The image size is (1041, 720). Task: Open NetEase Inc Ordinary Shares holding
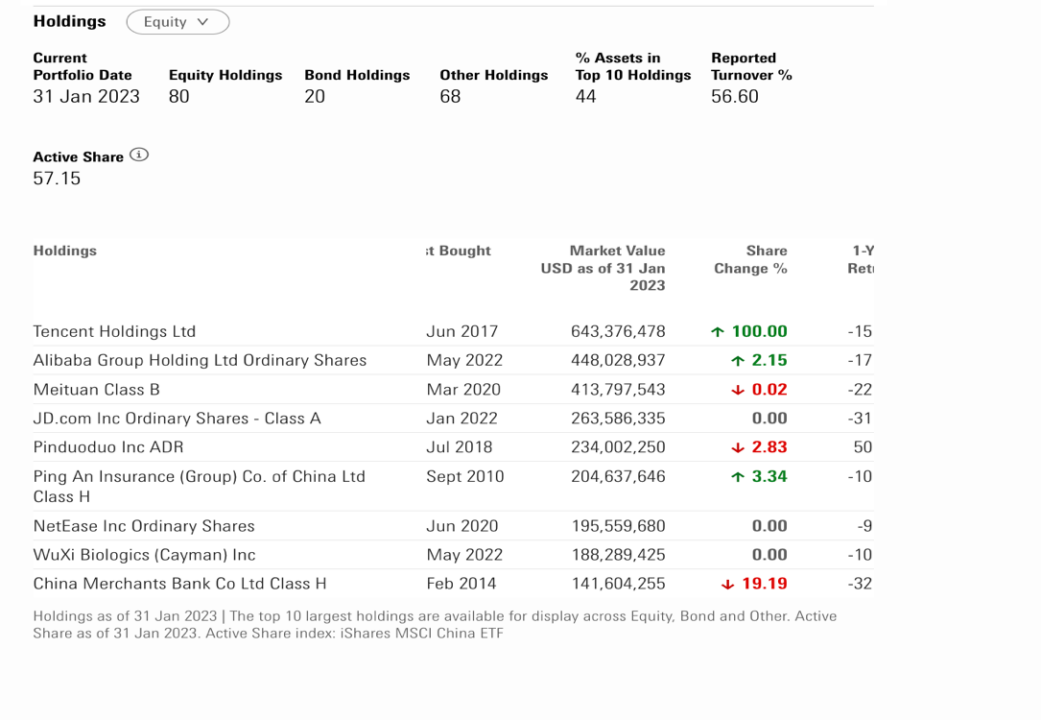point(144,526)
